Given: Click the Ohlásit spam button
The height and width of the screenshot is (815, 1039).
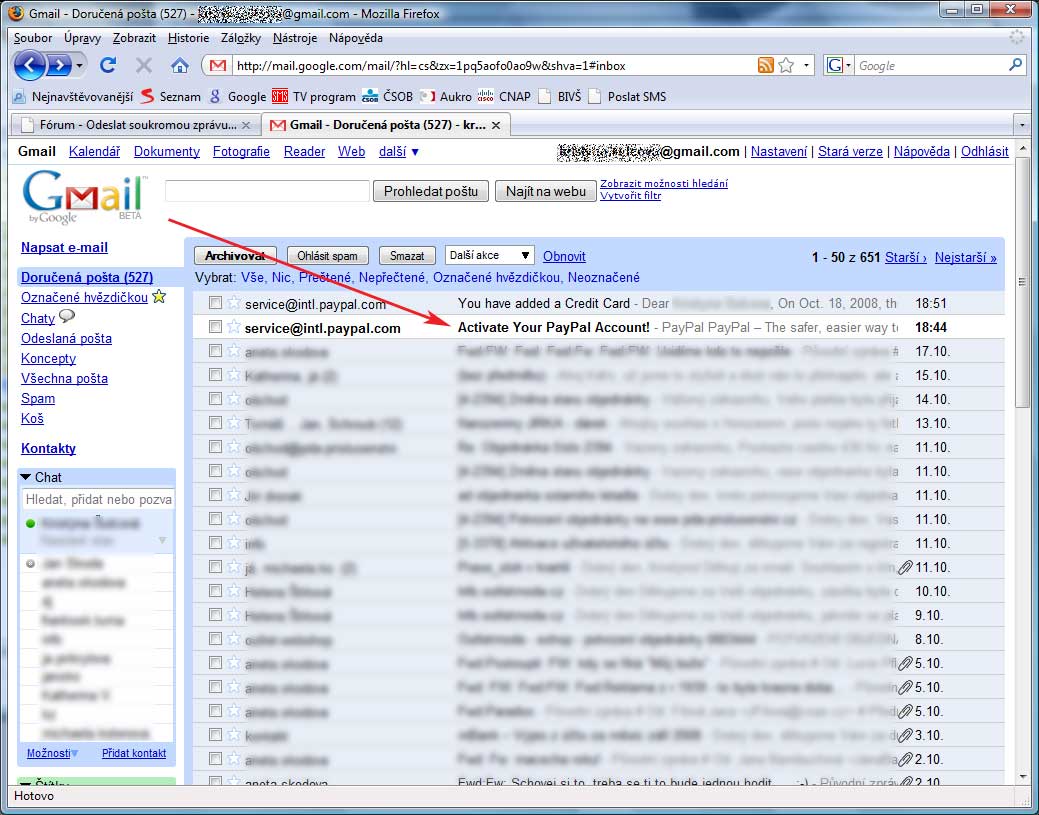Looking at the screenshot, I should tap(327, 256).
